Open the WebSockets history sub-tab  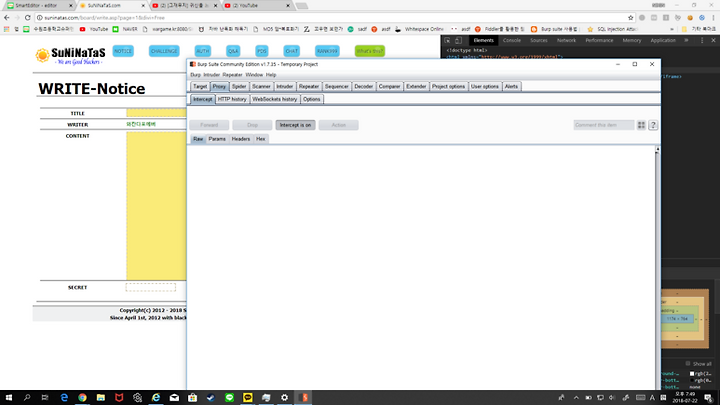point(275,99)
